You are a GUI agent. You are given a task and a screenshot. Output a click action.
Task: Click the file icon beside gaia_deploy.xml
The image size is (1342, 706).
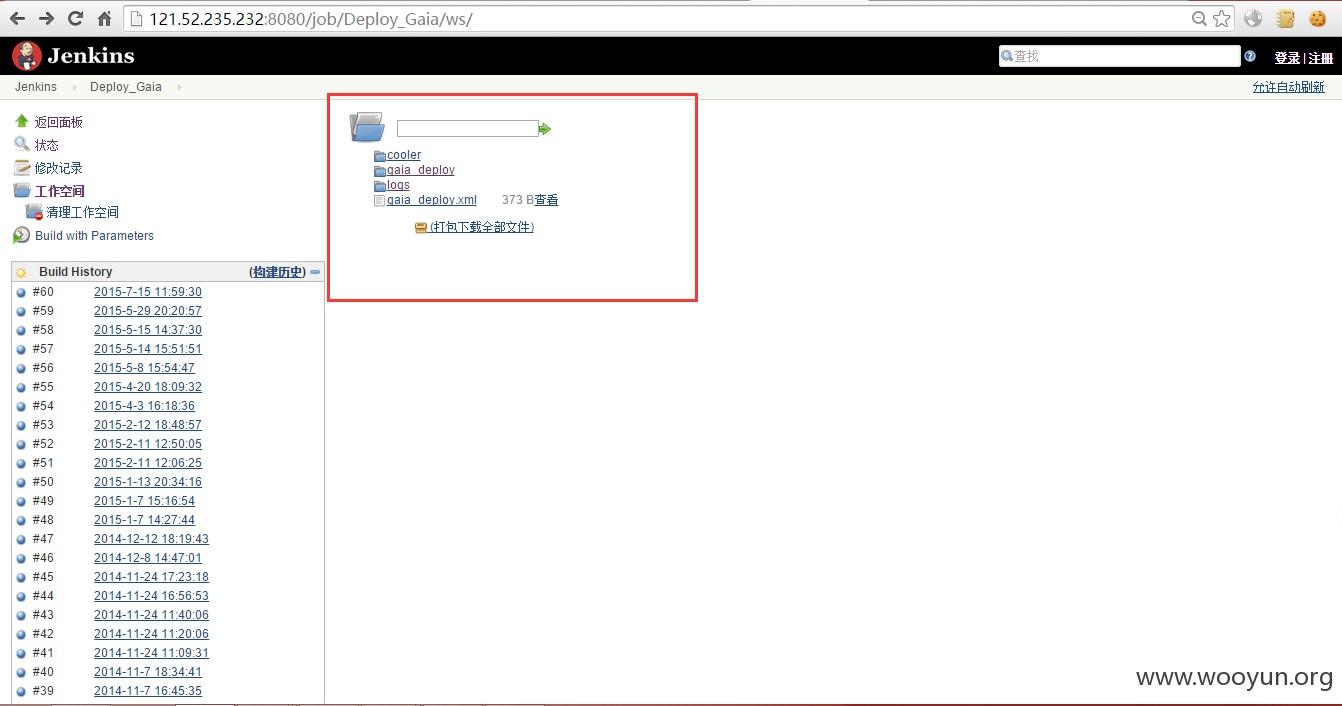(379, 201)
